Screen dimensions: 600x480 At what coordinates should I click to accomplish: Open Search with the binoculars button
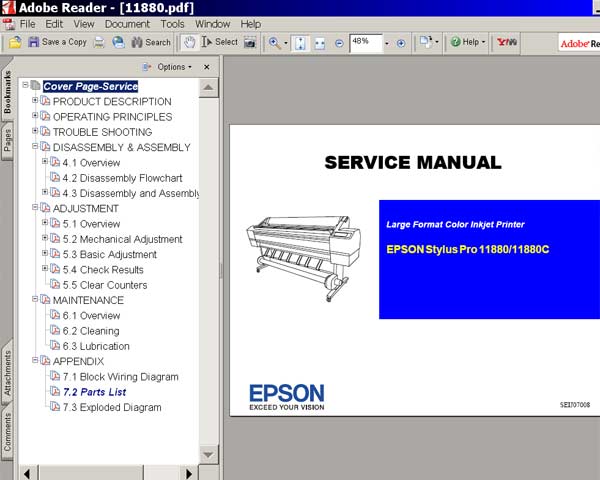coord(151,42)
